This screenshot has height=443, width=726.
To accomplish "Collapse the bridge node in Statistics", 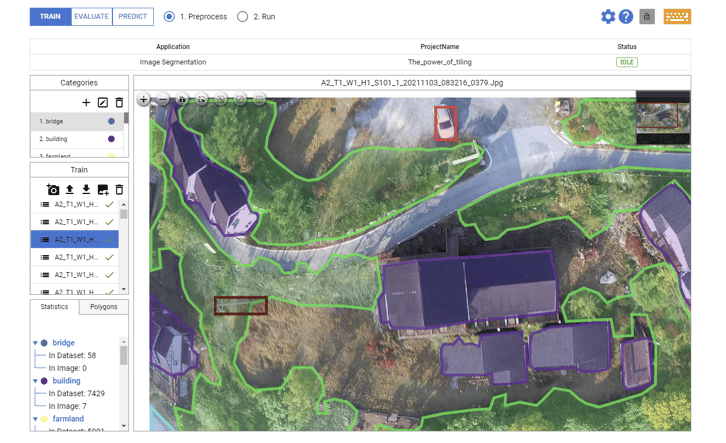I will (x=35, y=343).
